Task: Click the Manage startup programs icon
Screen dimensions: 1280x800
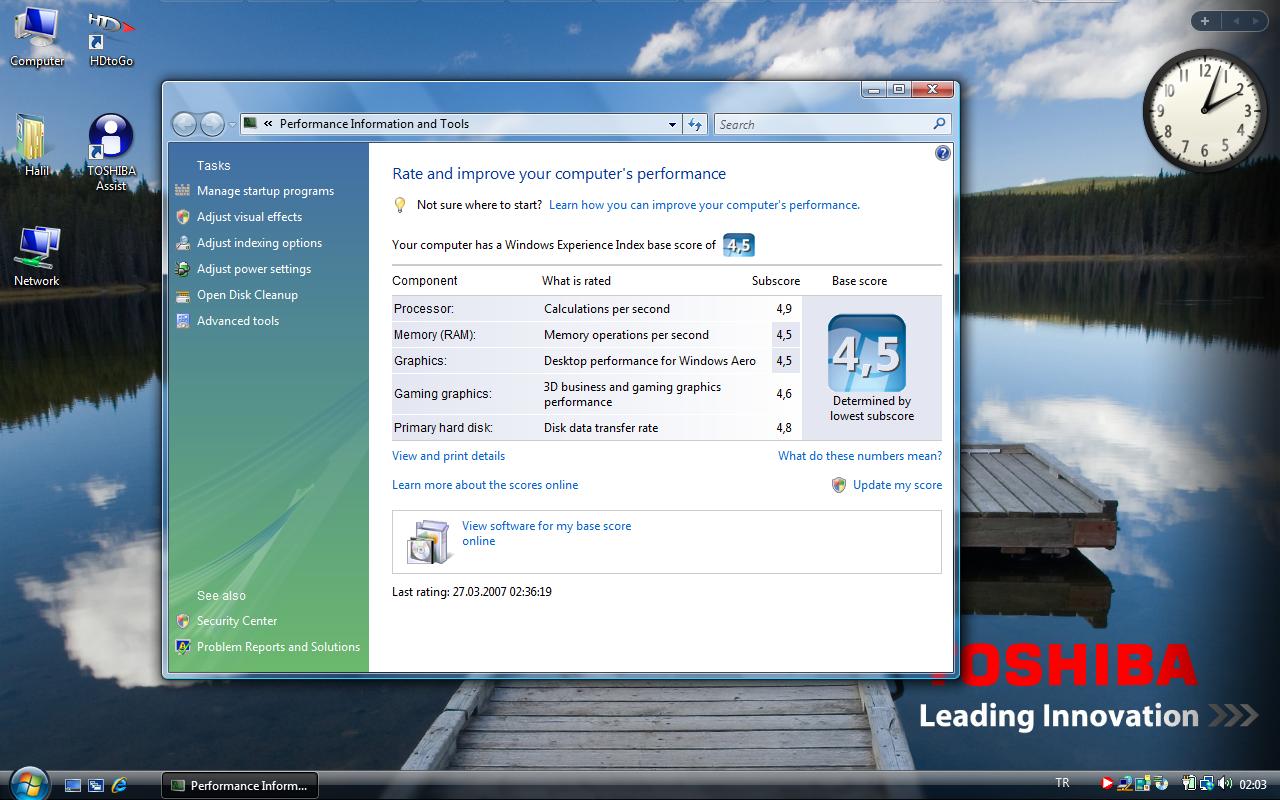Action: (182, 191)
